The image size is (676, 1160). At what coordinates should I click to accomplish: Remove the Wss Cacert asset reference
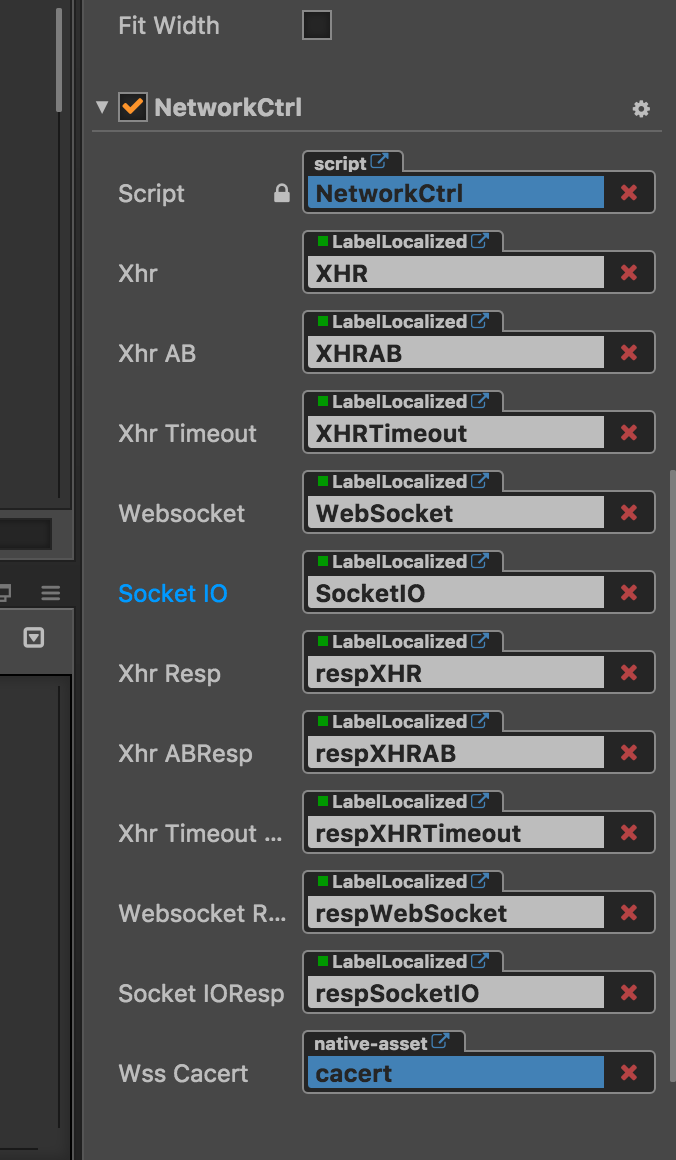(x=629, y=1072)
